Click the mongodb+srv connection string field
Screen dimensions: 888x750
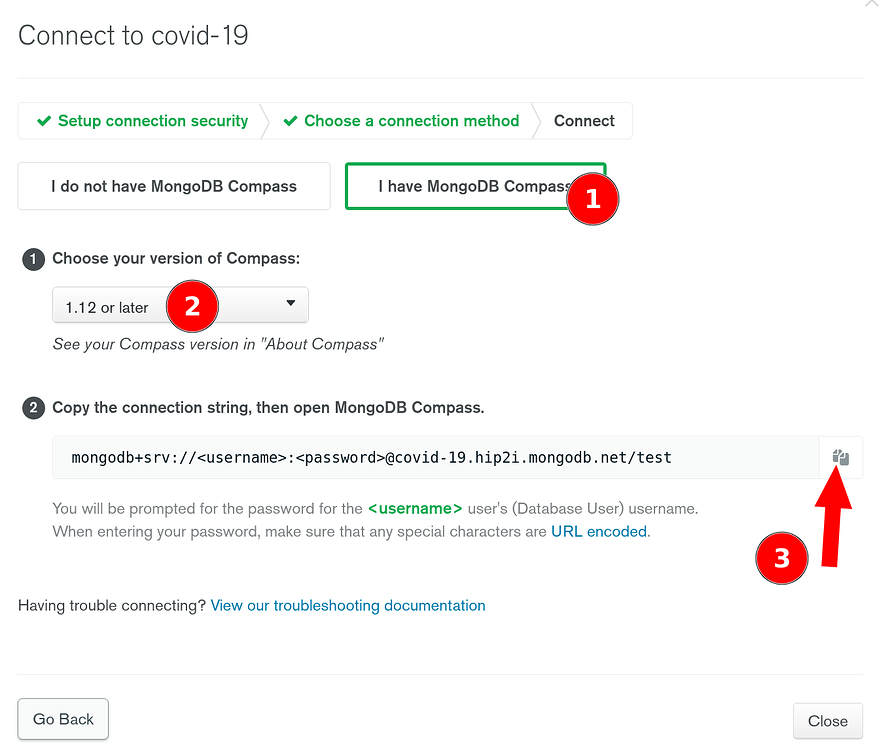point(436,458)
